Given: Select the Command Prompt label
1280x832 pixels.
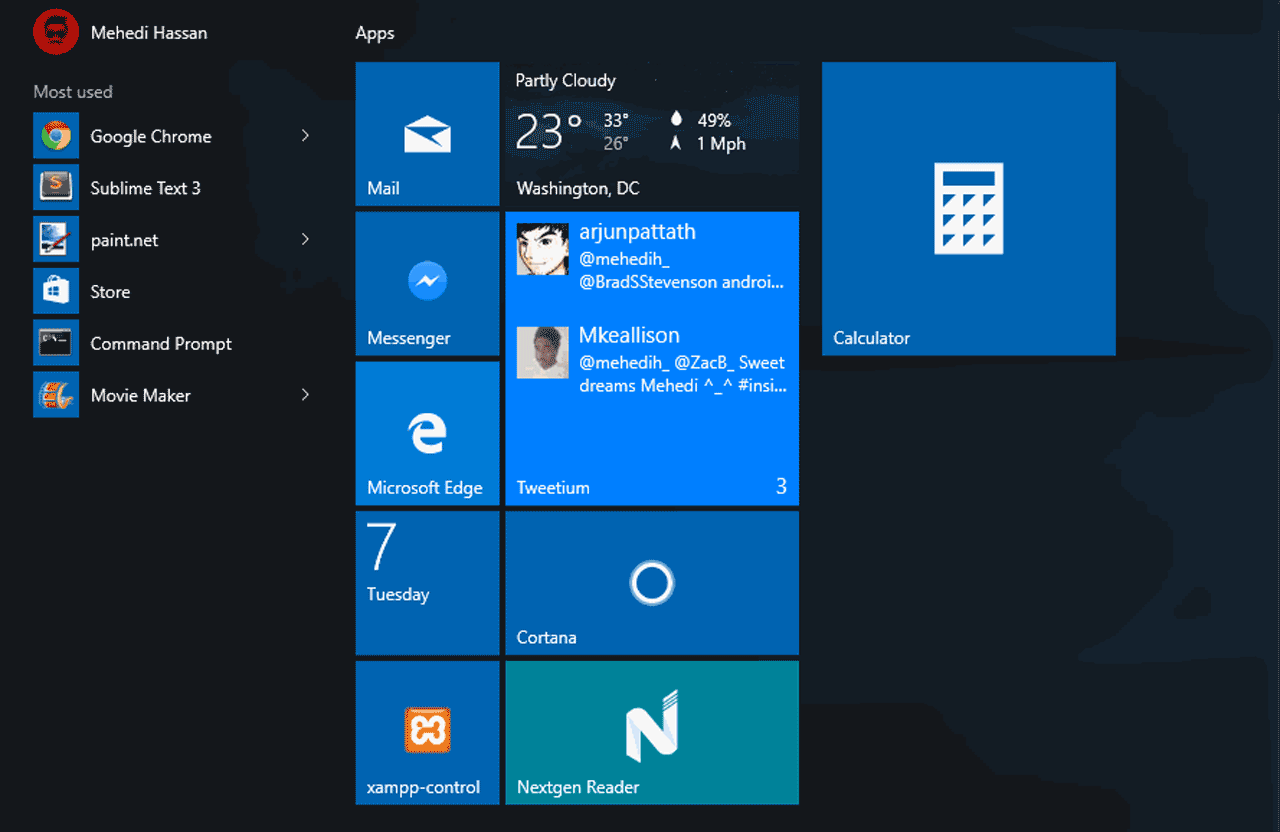Looking at the screenshot, I should tap(161, 344).
